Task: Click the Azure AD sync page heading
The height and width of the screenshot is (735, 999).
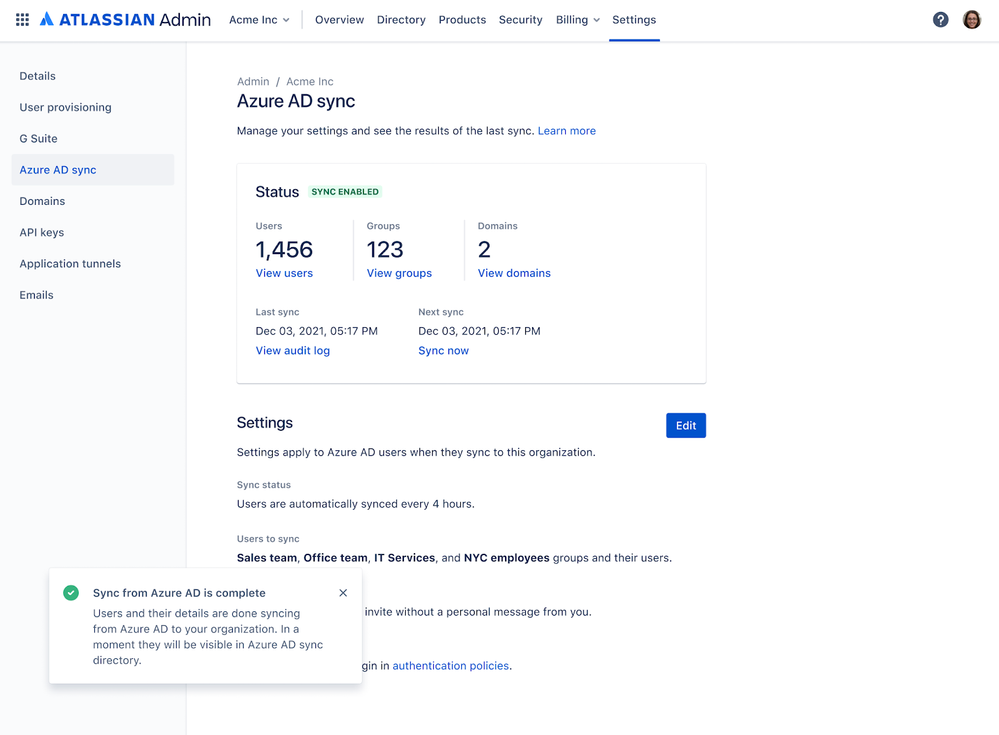Action: pyautogui.click(x=296, y=101)
